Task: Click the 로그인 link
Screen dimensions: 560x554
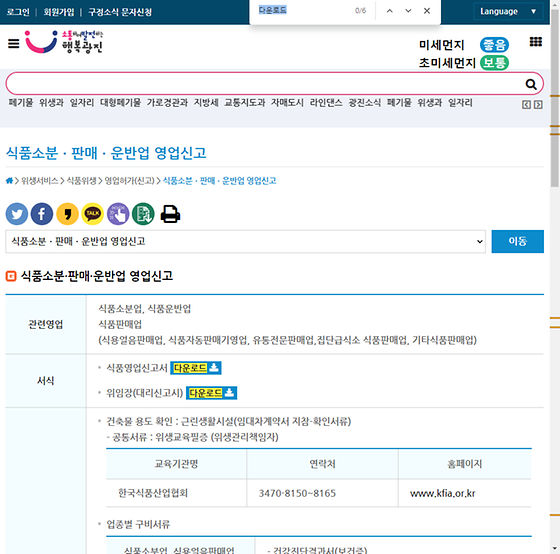Action: coord(18,12)
